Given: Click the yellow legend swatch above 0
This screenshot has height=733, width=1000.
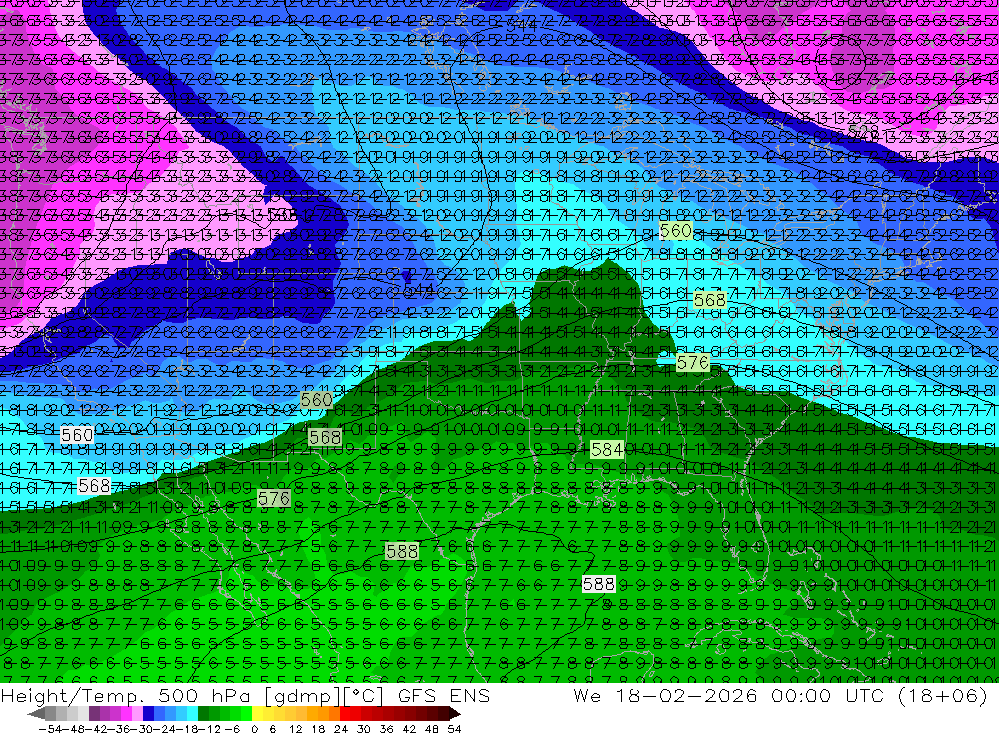Looking at the screenshot, I should coord(258,713).
